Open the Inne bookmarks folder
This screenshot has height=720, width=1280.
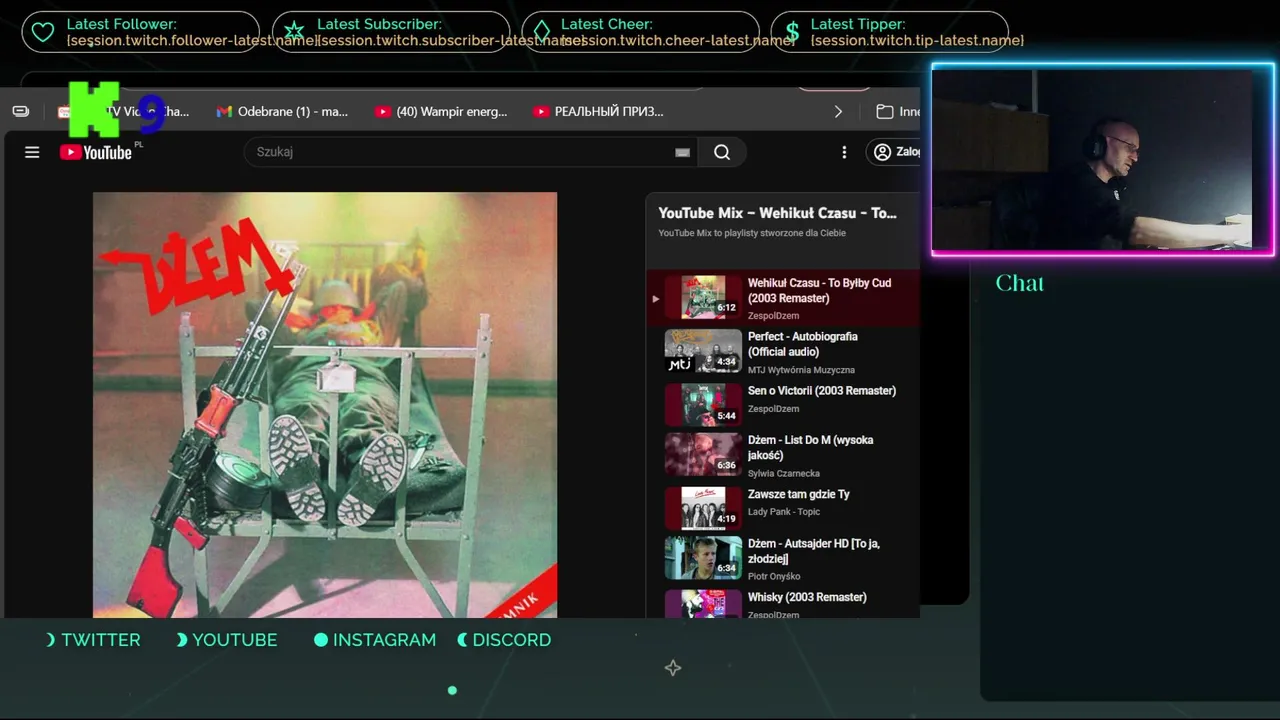[x=898, y=112]
